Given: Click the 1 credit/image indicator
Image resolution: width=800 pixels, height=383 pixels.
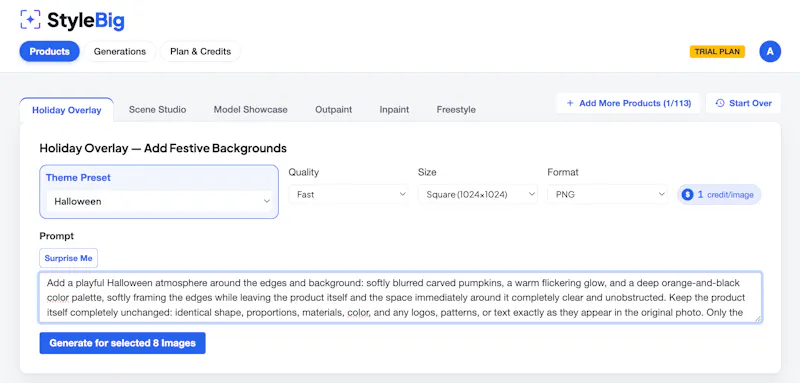Looking at the screenshot, I should point(719,194).
